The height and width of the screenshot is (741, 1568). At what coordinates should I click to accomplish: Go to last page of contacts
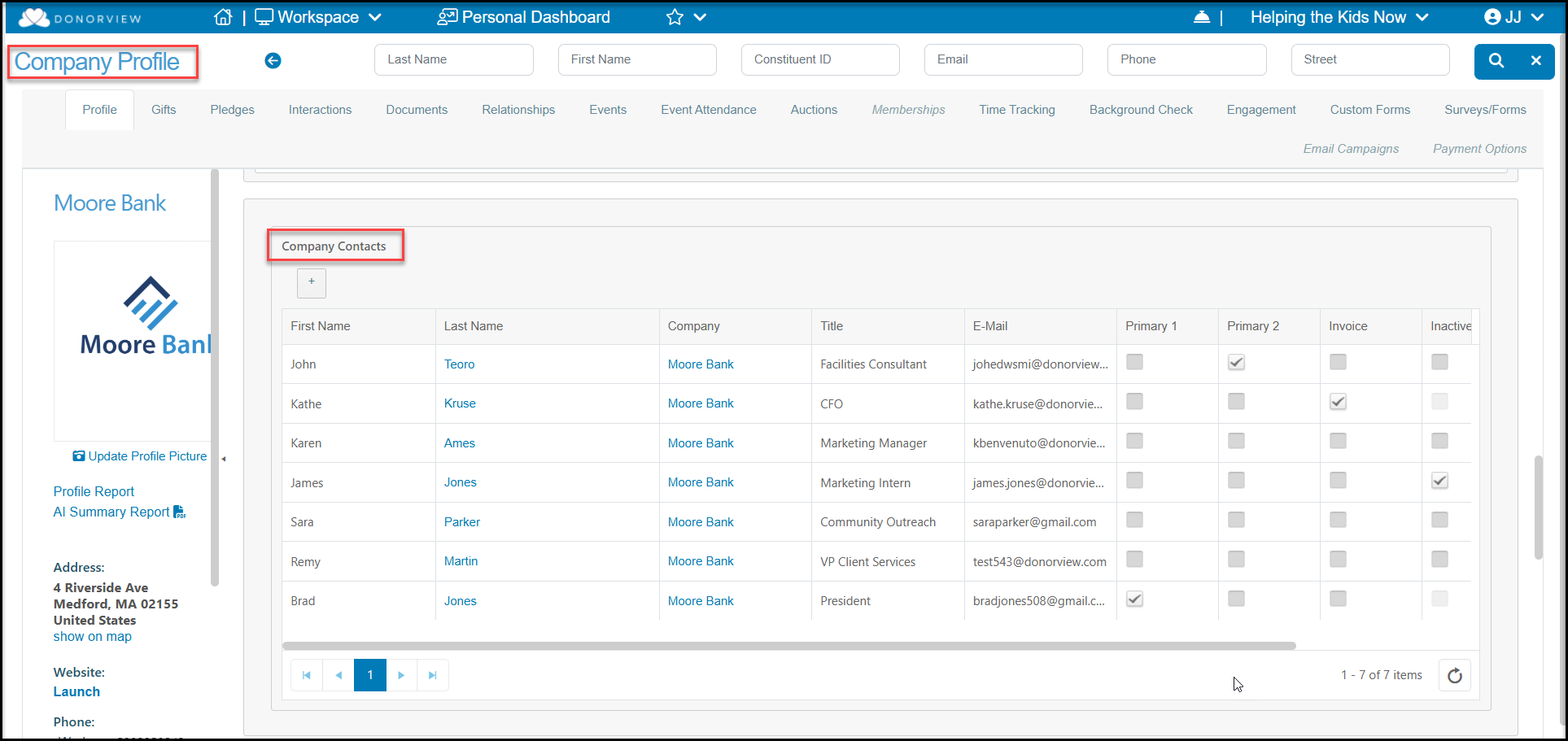click(433, 675)
